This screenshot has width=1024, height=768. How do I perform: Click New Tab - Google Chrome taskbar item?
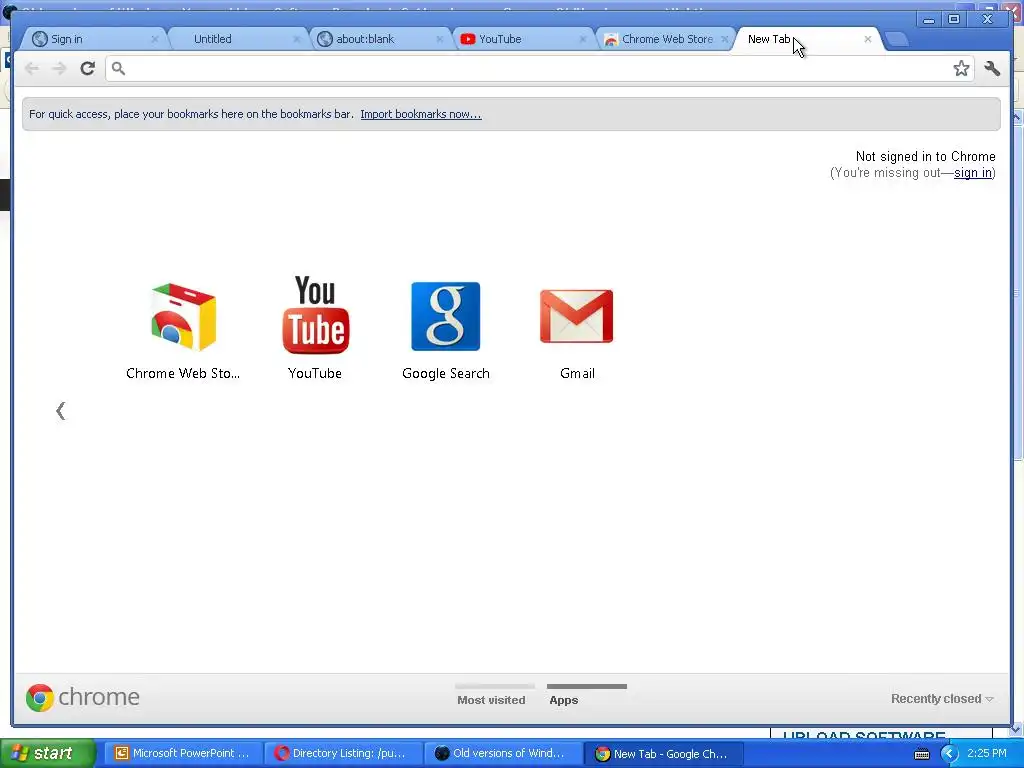point(663,754)
